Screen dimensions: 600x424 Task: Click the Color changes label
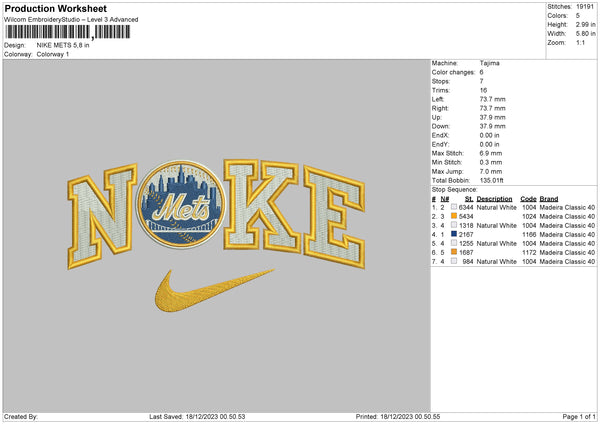(x=453, y=72)
